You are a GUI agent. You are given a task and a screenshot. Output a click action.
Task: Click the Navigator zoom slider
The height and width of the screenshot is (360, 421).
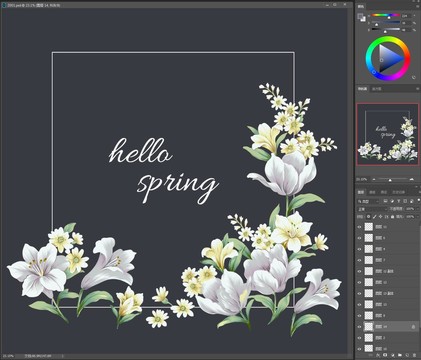pos(392,180)
